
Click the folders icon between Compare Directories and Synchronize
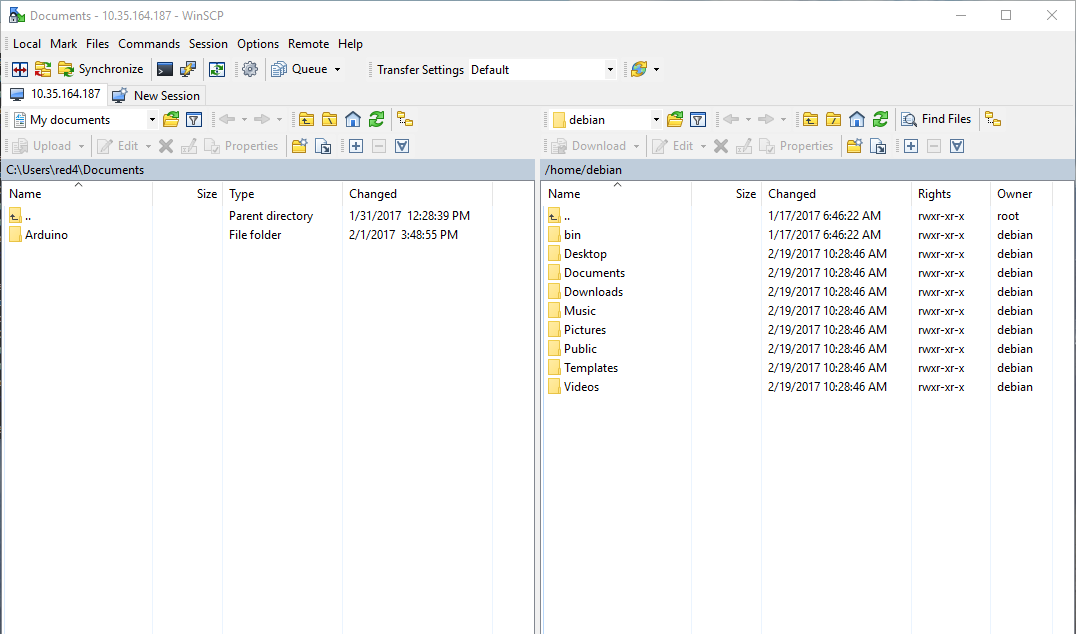pyautogui.click(x=43, y=69)
